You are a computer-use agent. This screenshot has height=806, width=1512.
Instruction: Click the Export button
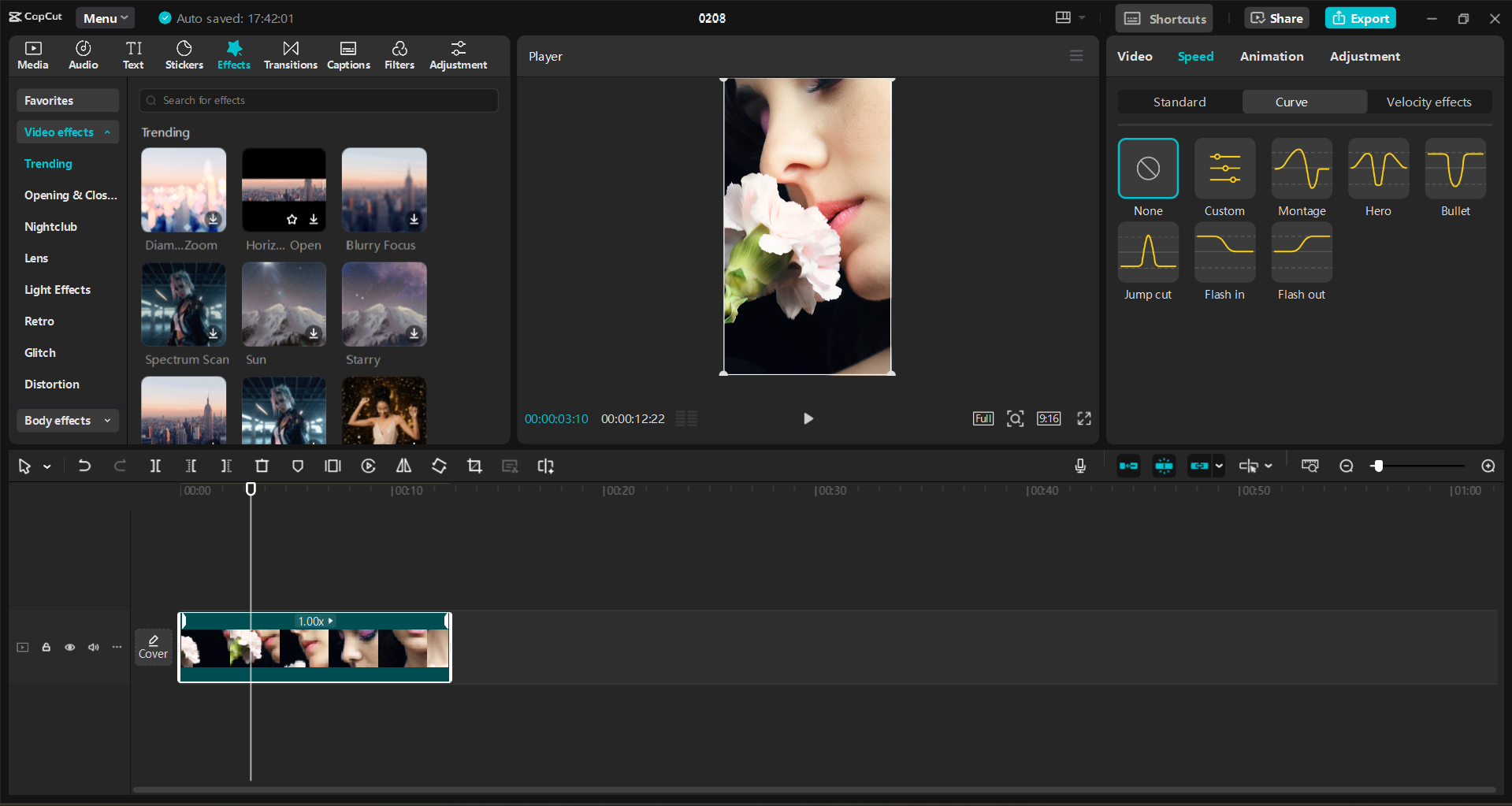tap(1360, 18)
